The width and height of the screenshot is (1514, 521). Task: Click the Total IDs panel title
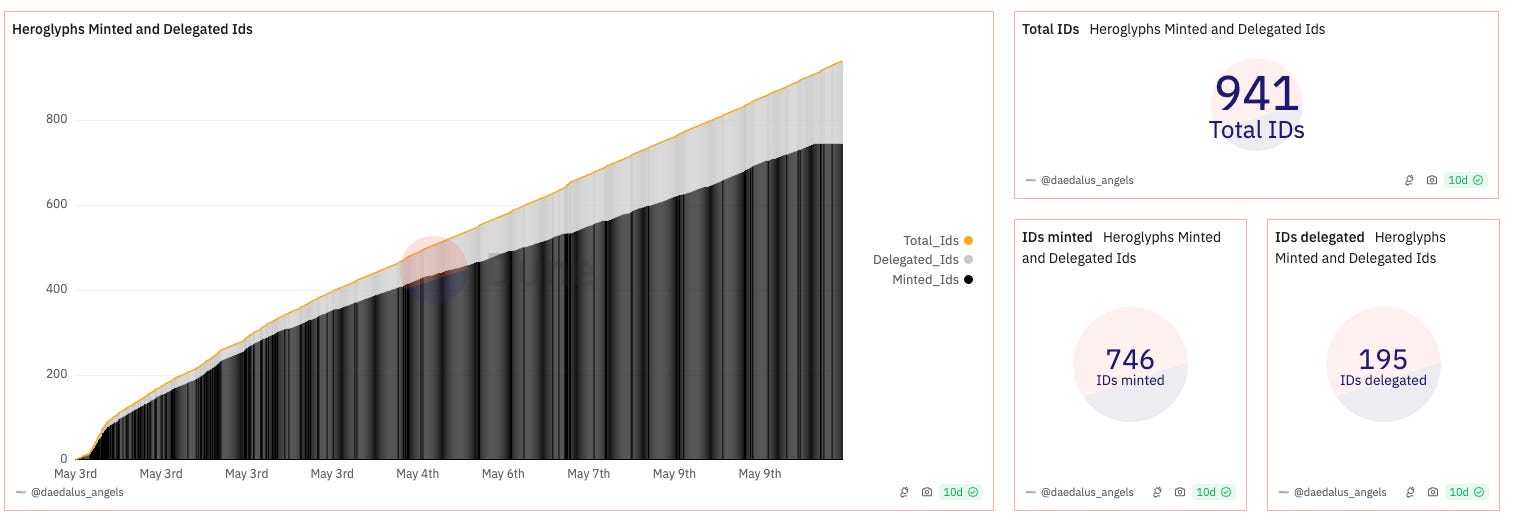click(1050, 29)
